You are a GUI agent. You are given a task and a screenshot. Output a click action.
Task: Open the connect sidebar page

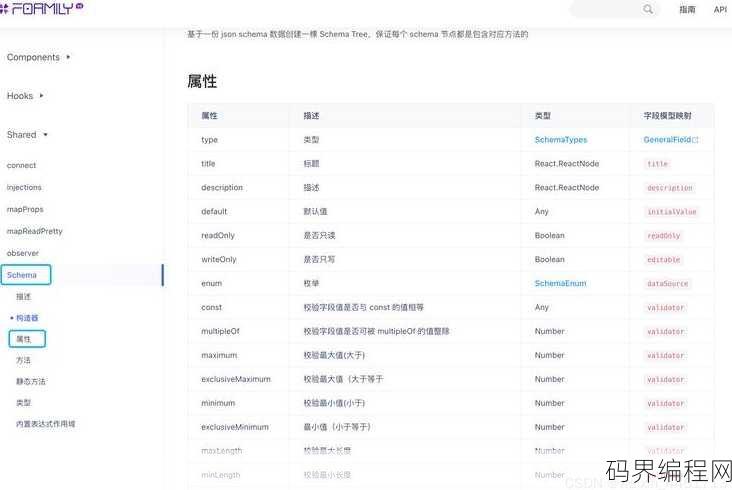click(x=21, y=165)
